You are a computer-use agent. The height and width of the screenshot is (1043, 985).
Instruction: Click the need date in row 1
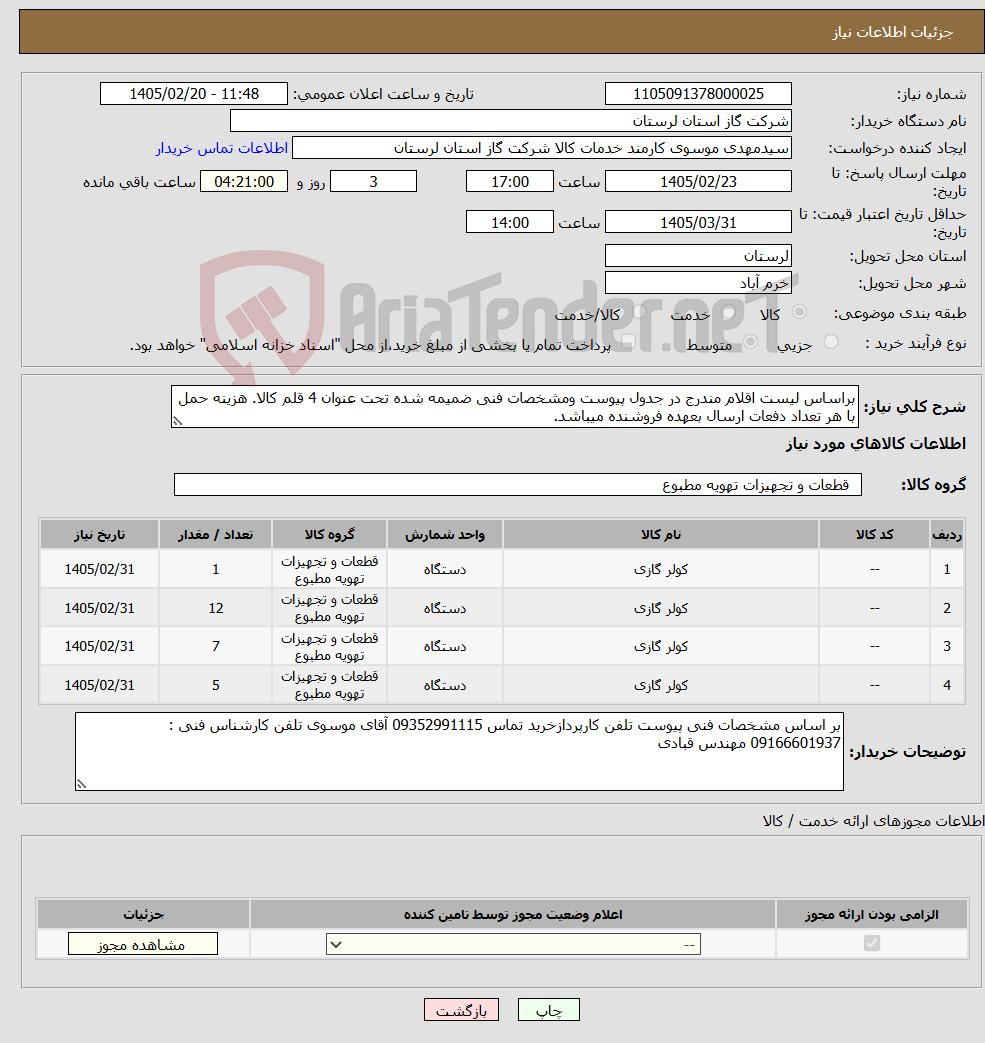coord(99,569)
